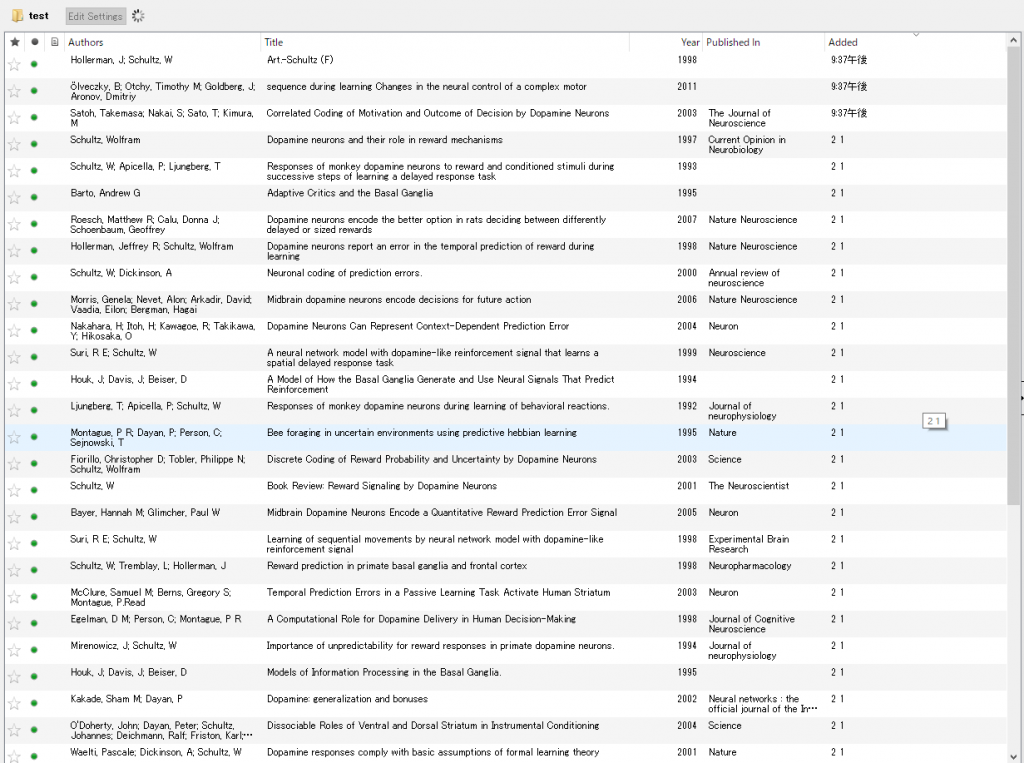
Task: Click authors 'Kakade, Sham M; Dayan, P'
Action: [x=126, y=699]
